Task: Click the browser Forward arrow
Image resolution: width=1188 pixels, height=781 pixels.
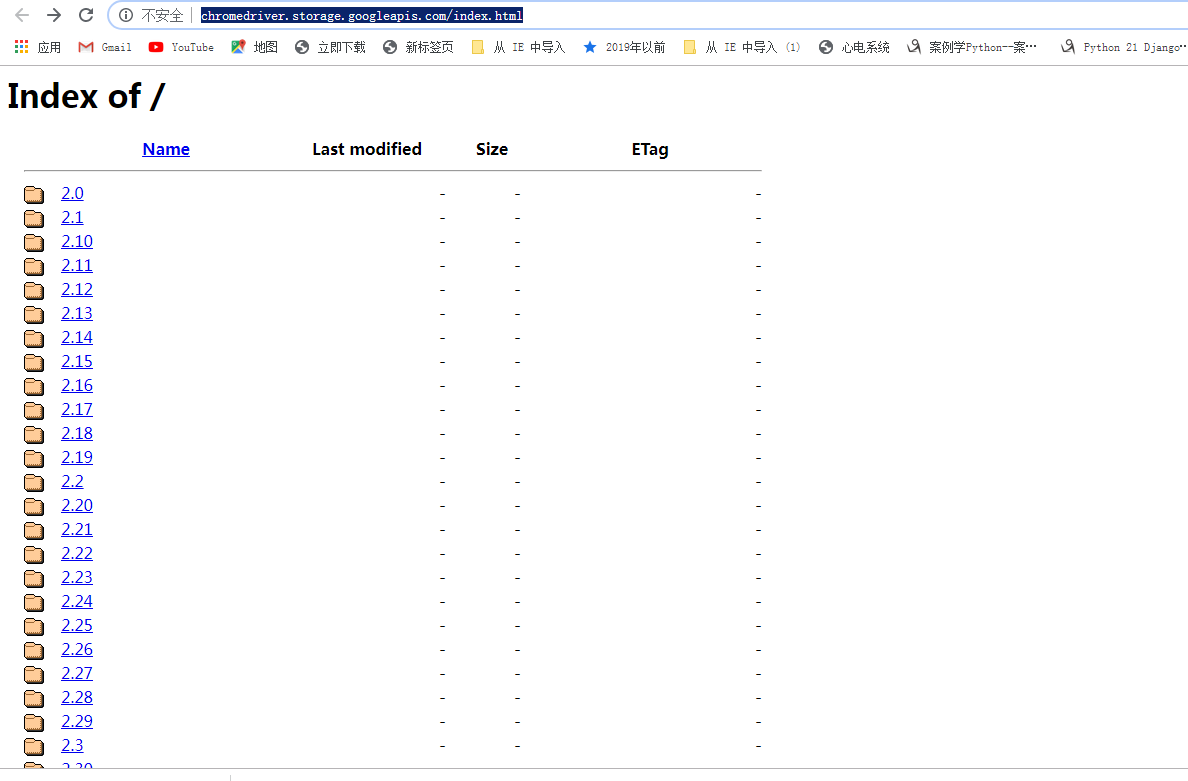Action: pyautogui.click(x=54, y=15)
